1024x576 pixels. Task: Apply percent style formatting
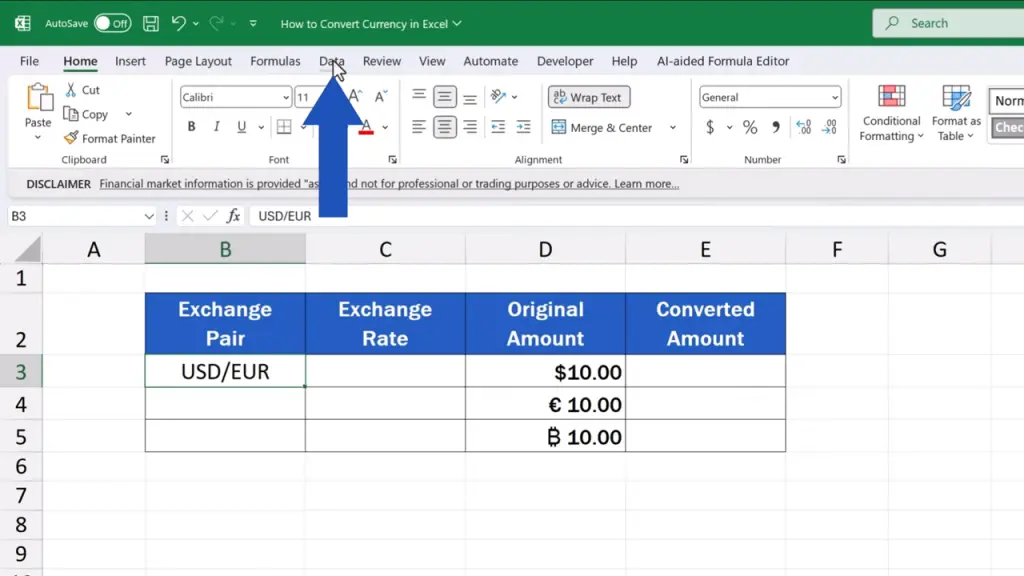click(x=750, y=128)
